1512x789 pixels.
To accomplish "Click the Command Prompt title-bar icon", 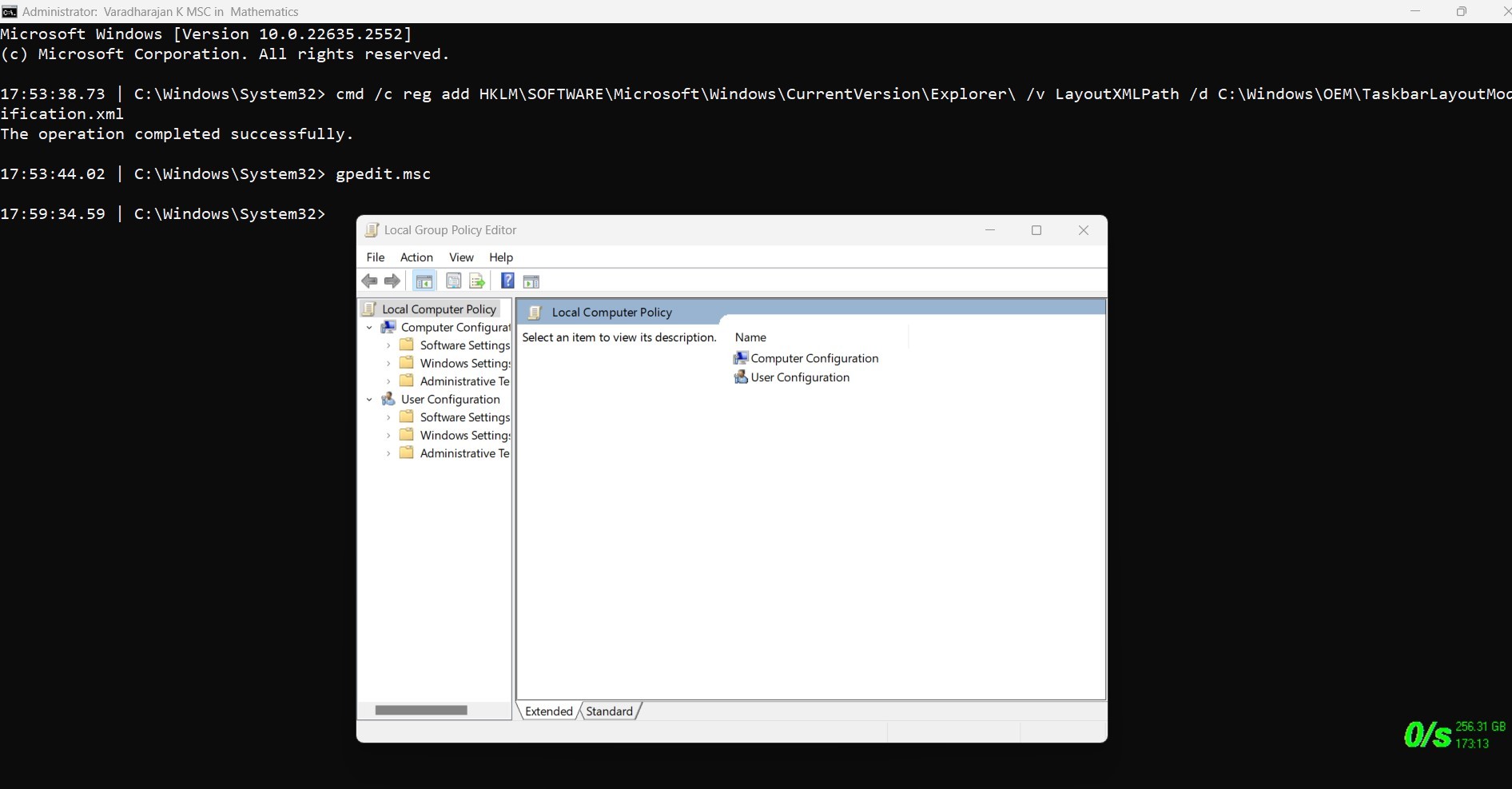I will pyautogui.click(x=10, y=11).
